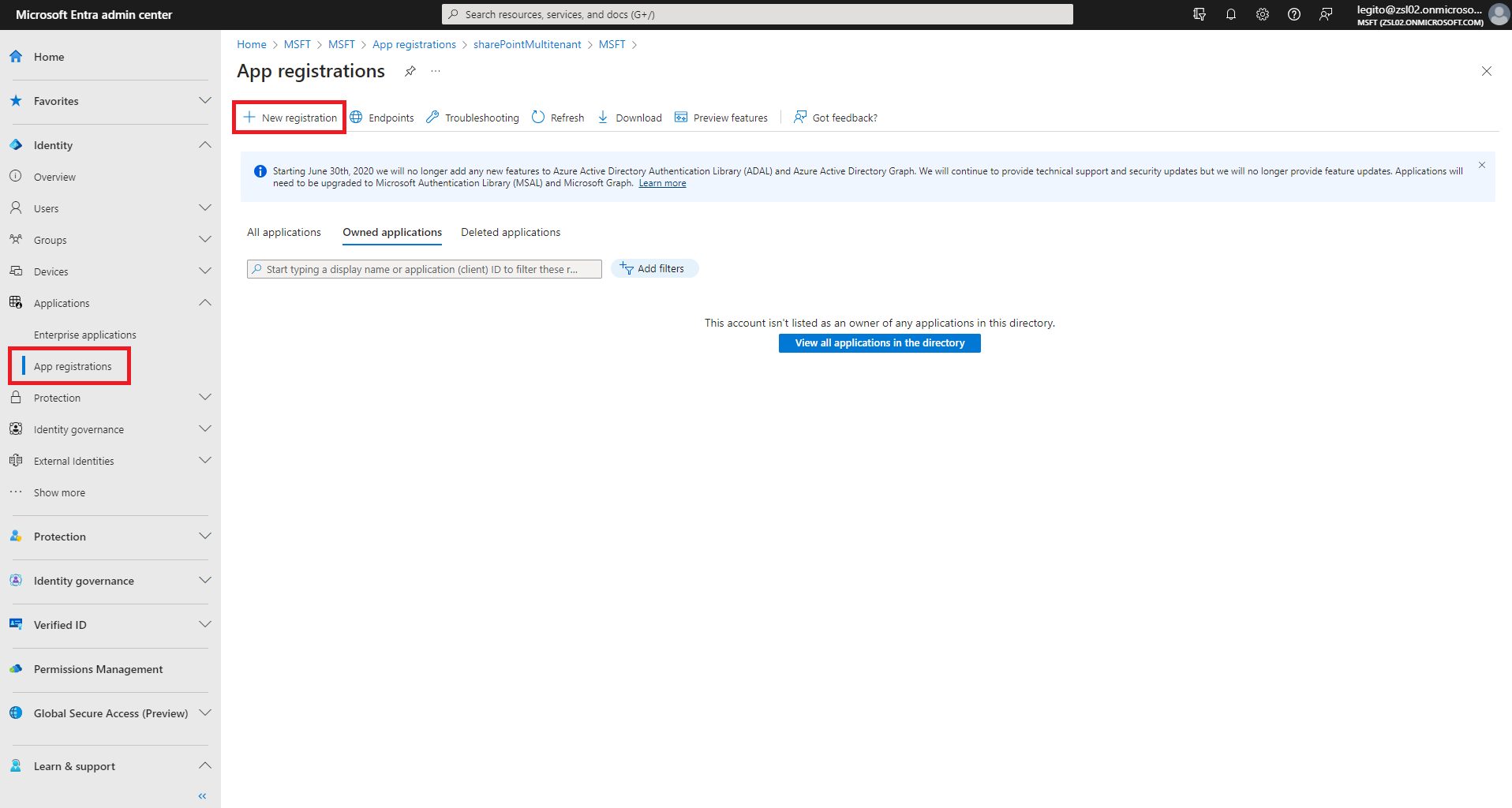Download the applications list
The height and width of the screenshot is (808, 1512).
[630, 118]
